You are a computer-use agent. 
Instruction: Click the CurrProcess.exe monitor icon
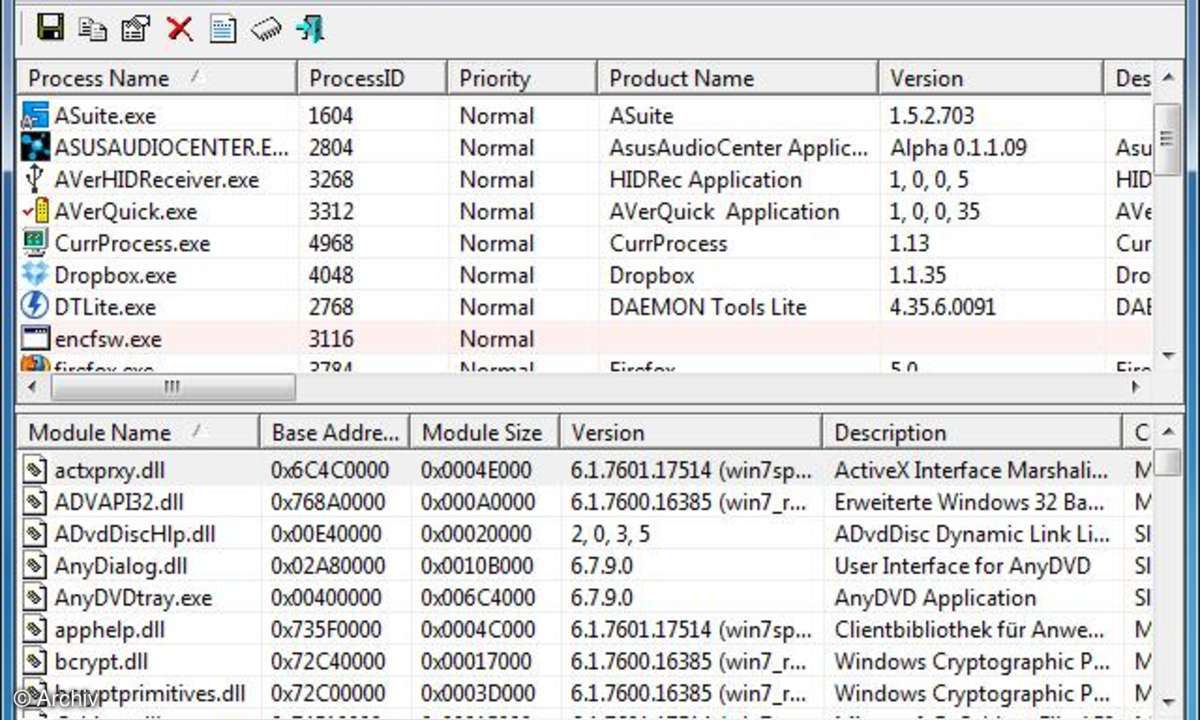point(35,244)
